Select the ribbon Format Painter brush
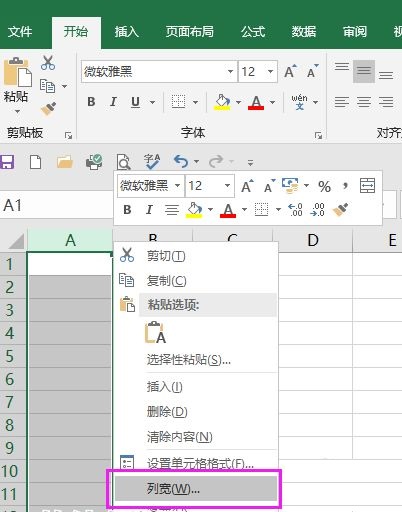The height and width of the screenshot is (512, 402). point(48,109)
